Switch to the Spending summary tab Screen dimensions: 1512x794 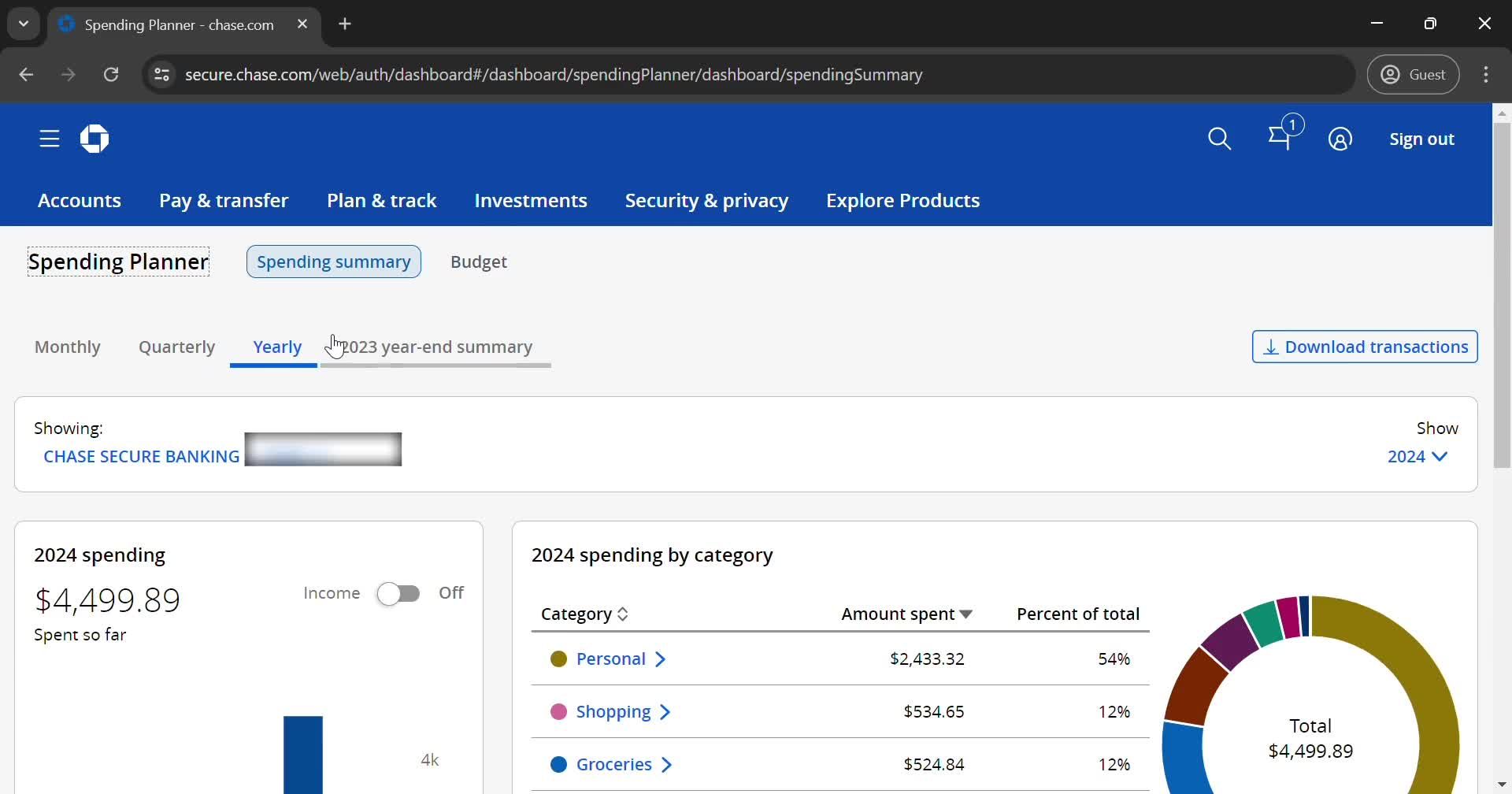pyautogui.click(x=334, y=262)
